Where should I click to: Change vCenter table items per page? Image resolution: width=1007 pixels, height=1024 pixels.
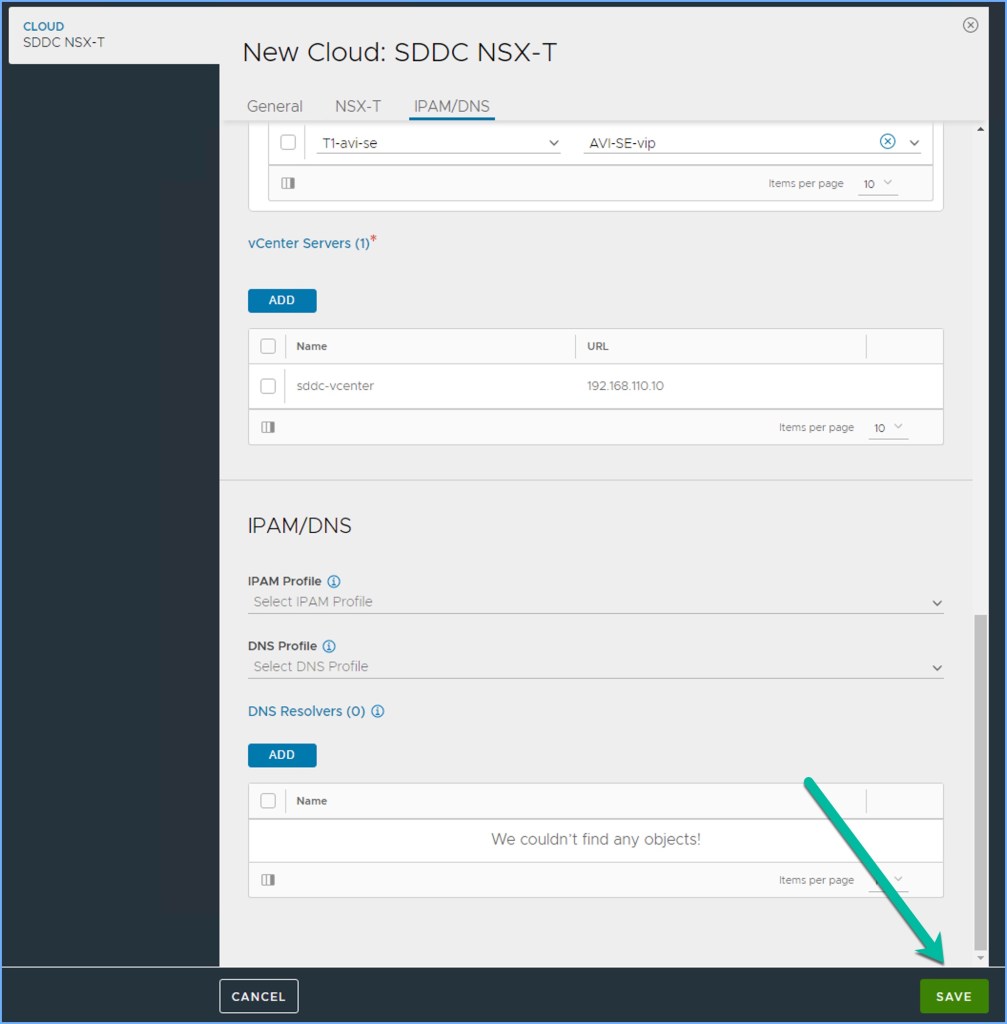pos(887,428)
